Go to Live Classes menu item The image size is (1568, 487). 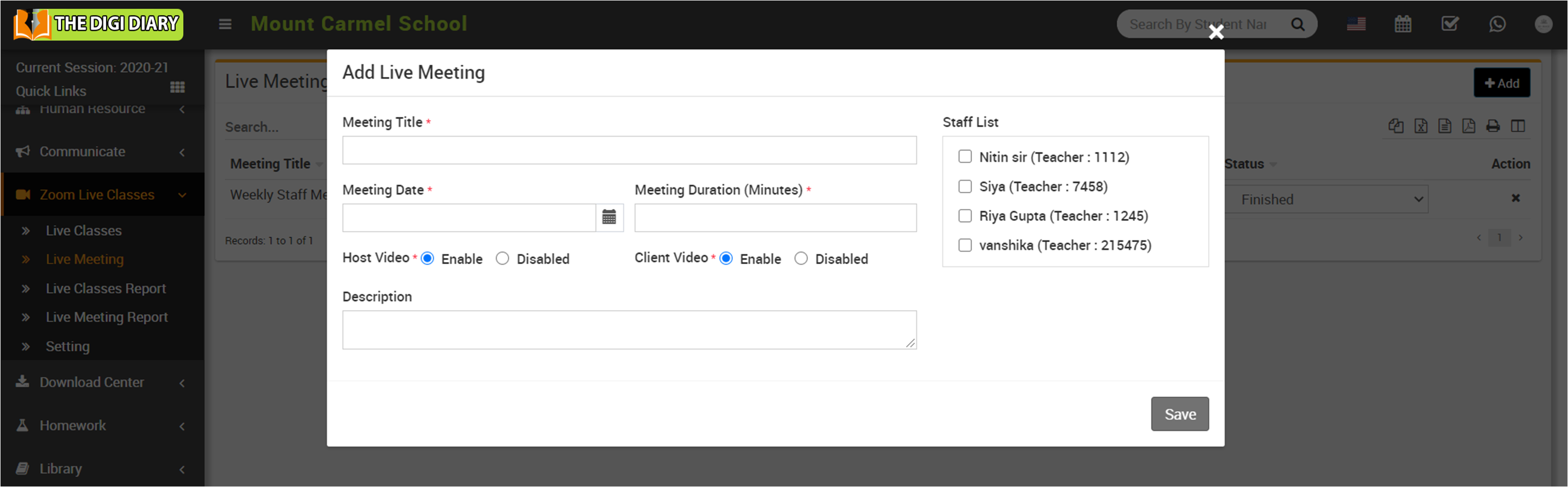point(84,231)
